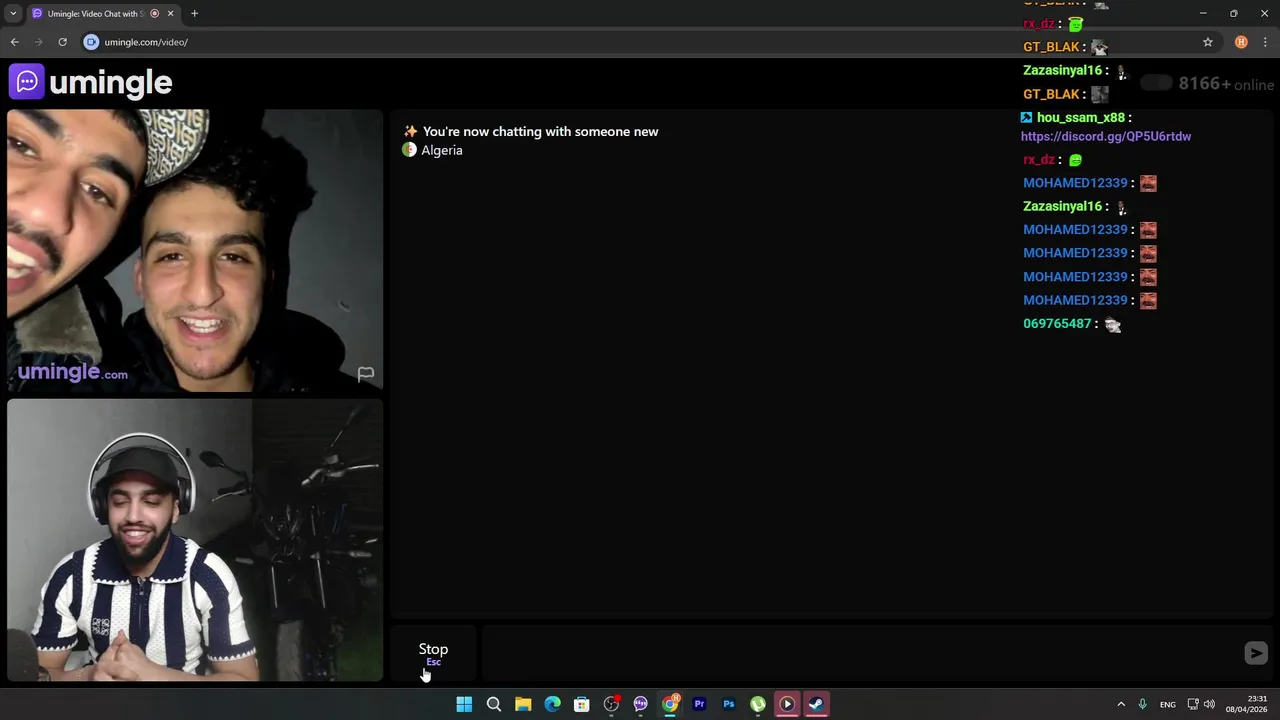1280x720 pixels.
Task: Open camera site permissions icon in address bar
Action: 91,42
